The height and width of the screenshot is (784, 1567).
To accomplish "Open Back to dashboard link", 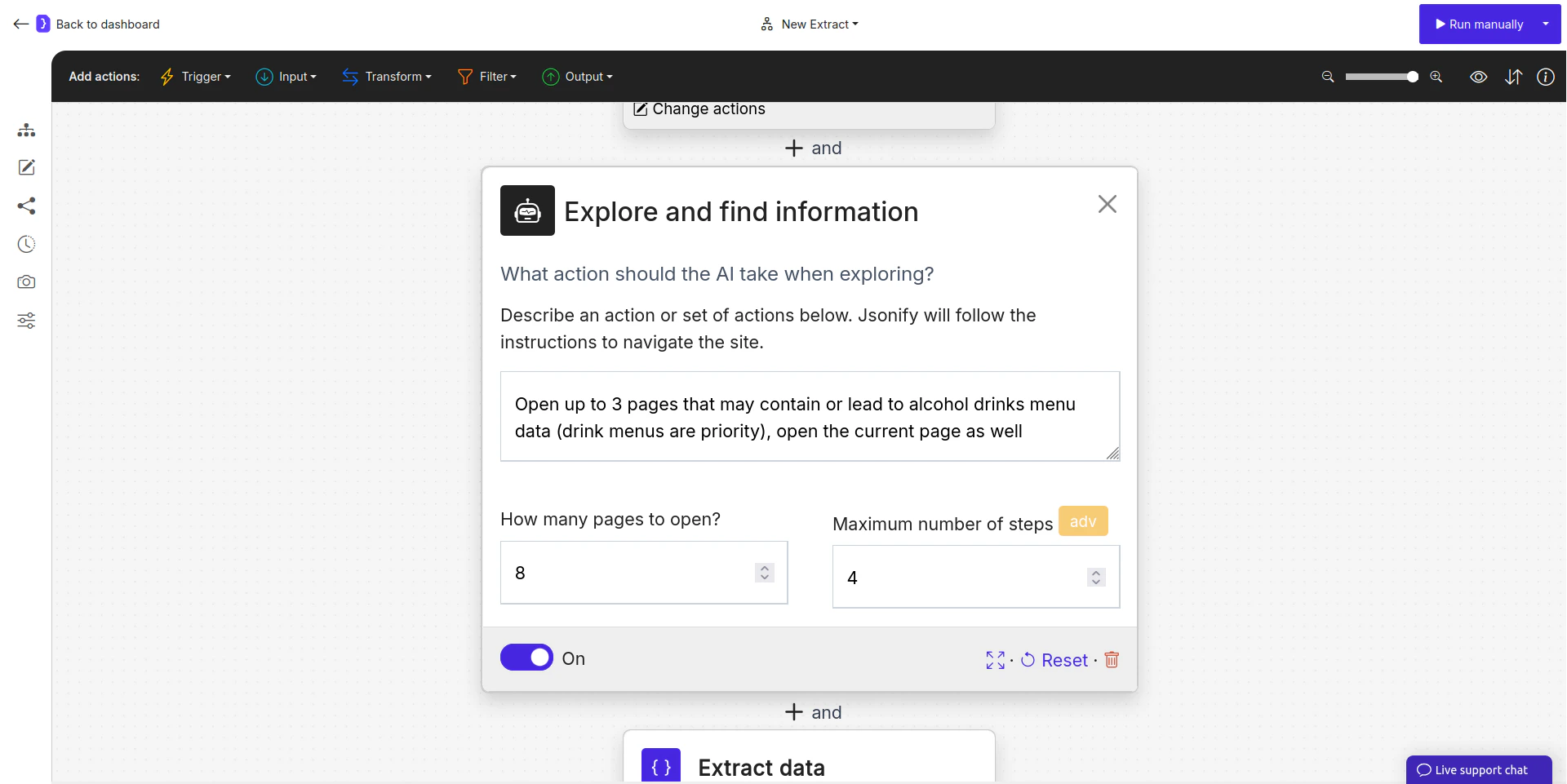I will coord(108,24).
